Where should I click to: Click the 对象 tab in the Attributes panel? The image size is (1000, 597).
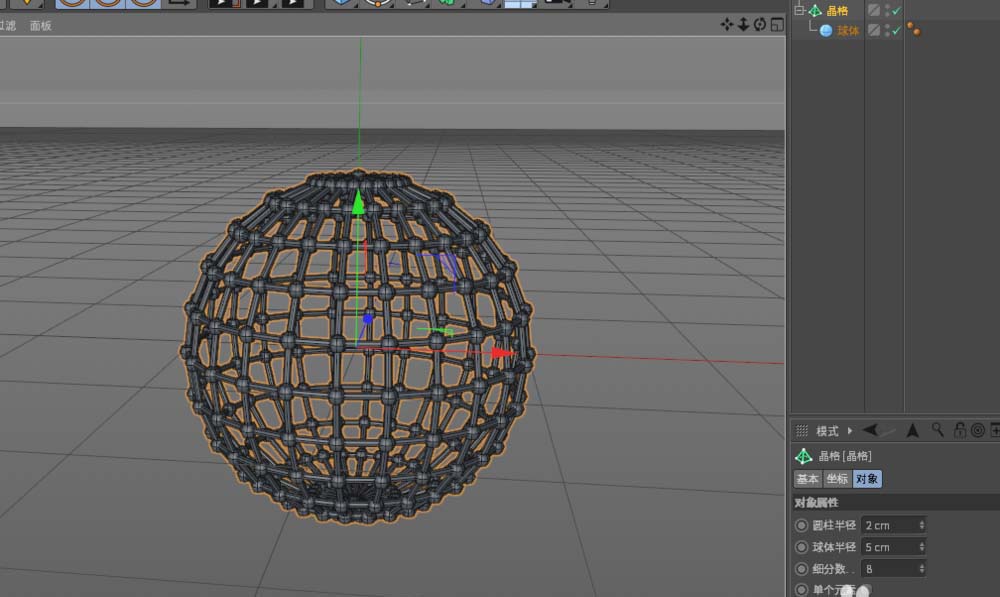click(868, 478)
